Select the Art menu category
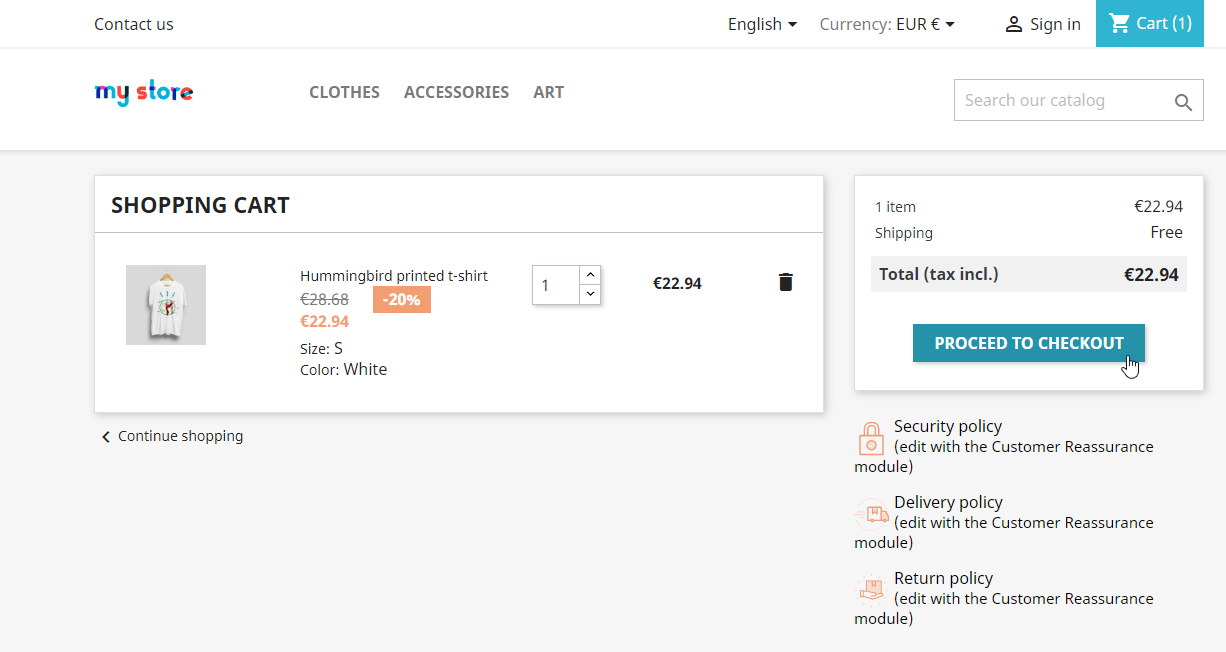The image size is (1226, 652). [x=548, y=92]
